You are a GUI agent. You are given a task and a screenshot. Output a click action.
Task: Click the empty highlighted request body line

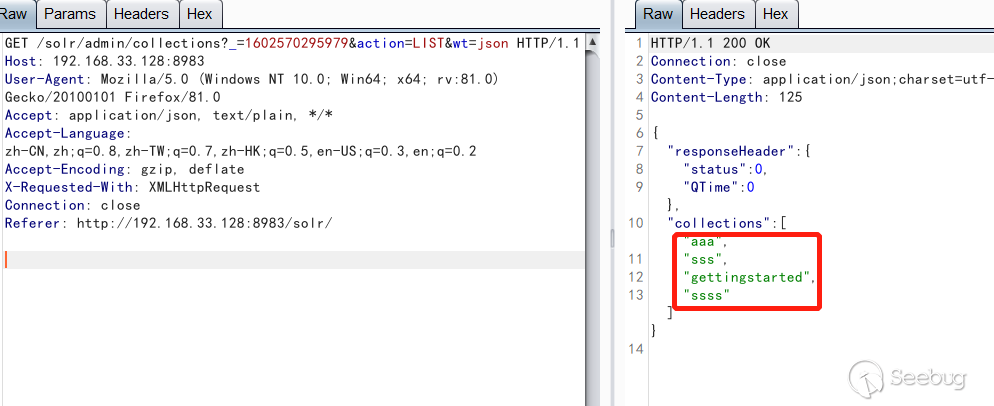pyautogui.click(x=292, y=259)
